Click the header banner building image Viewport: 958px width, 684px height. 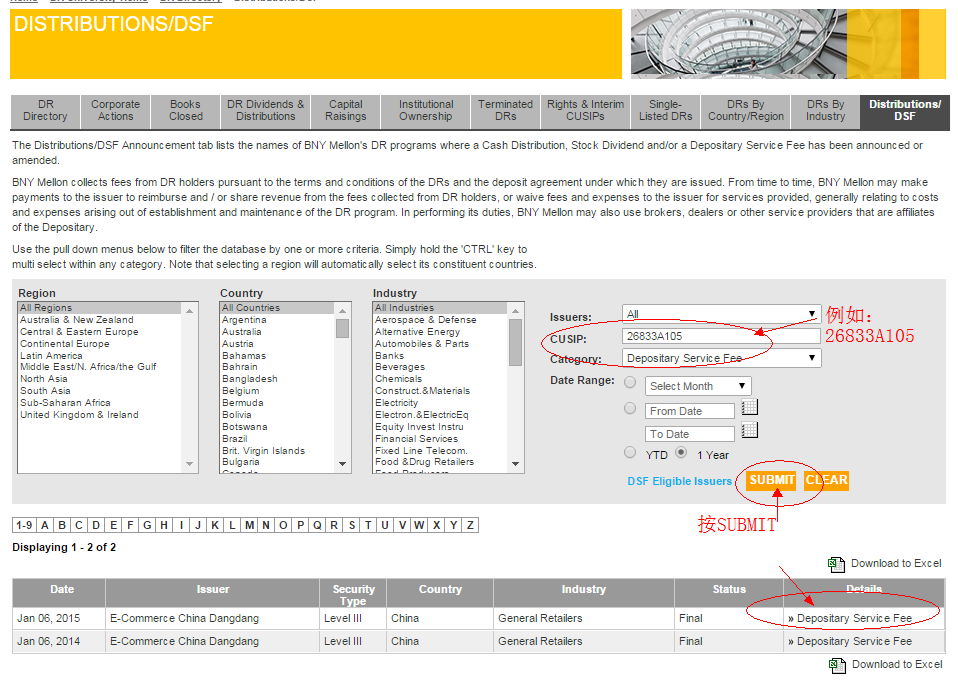click(x=788, y=44)
